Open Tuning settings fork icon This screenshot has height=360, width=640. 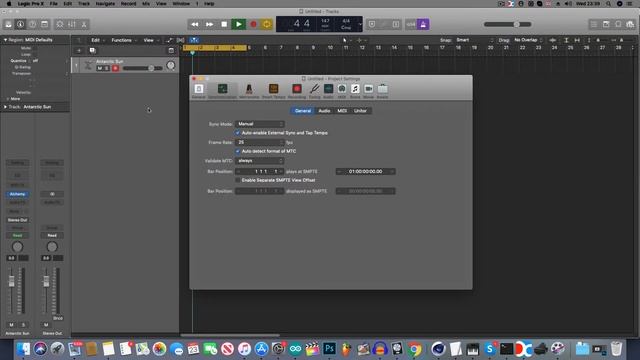(314, 91)
